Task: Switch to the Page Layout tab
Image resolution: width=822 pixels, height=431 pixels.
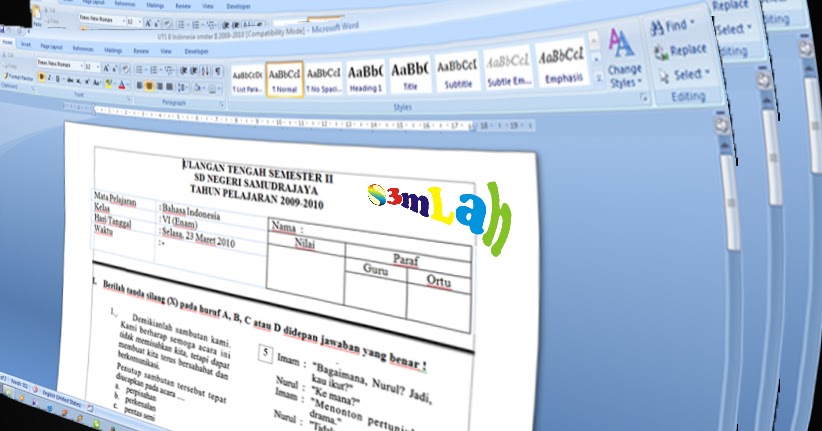Action: pyautogui.click(x=51, y=47)
